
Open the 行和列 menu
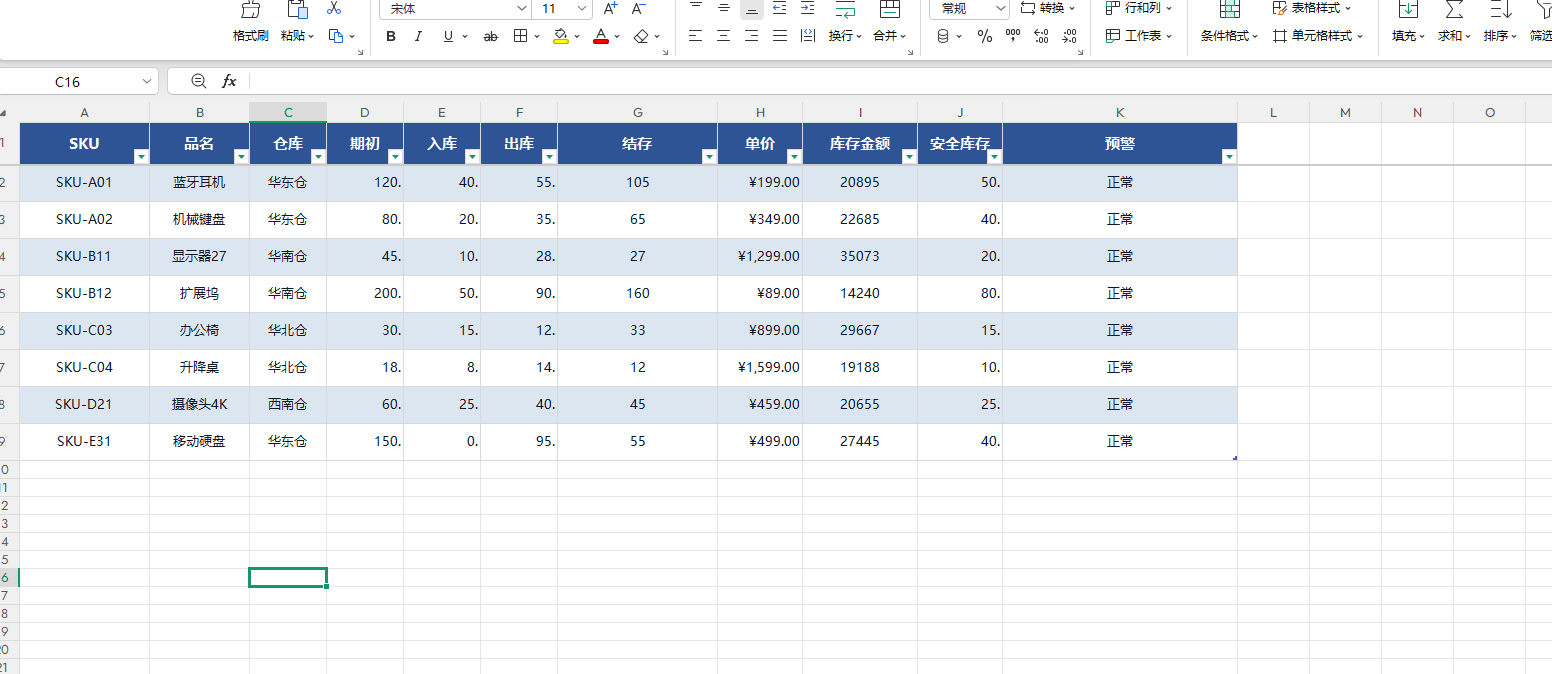(x=1139, y=8)
